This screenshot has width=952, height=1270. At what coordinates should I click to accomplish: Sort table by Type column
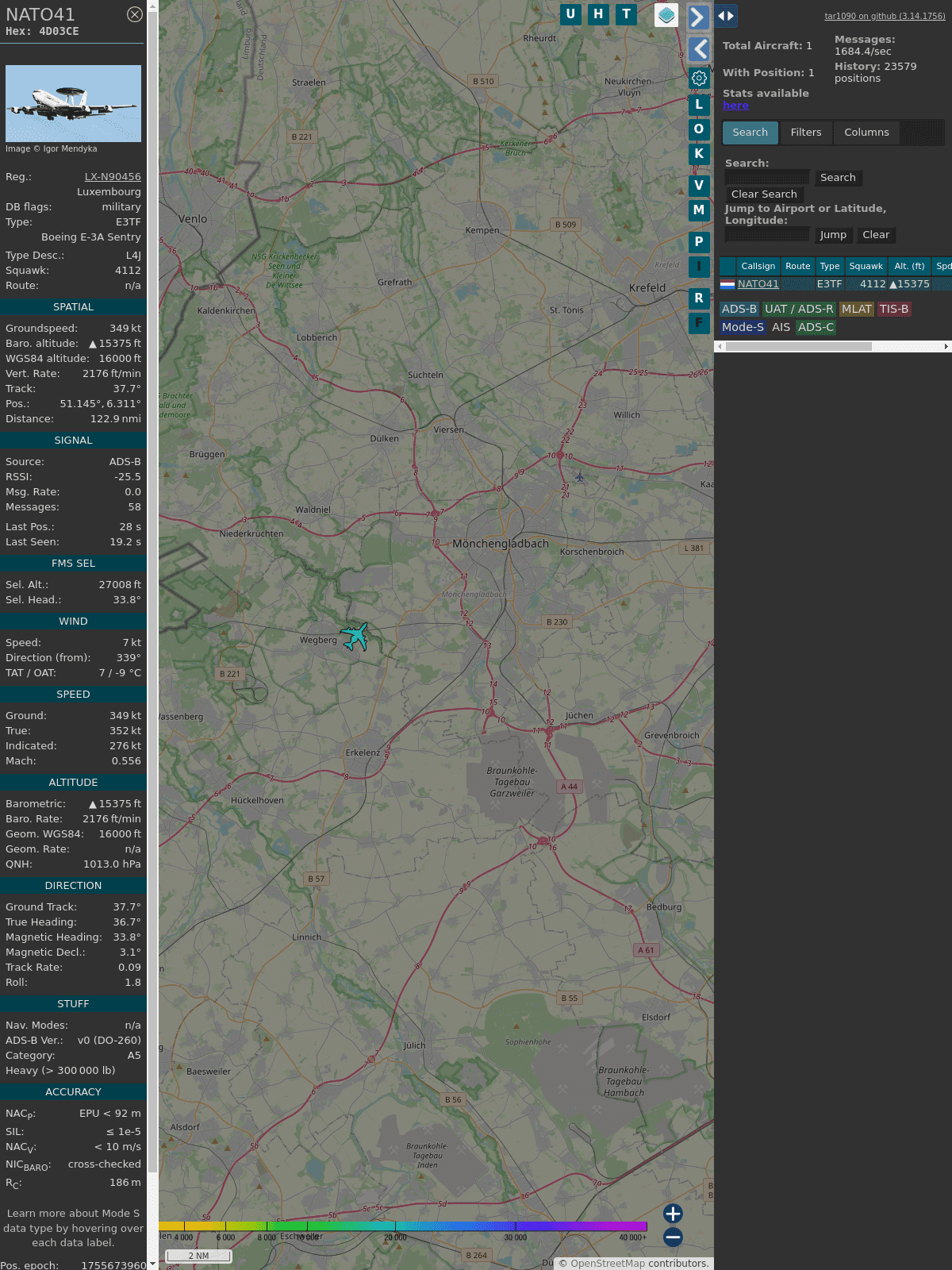(830, 266)
